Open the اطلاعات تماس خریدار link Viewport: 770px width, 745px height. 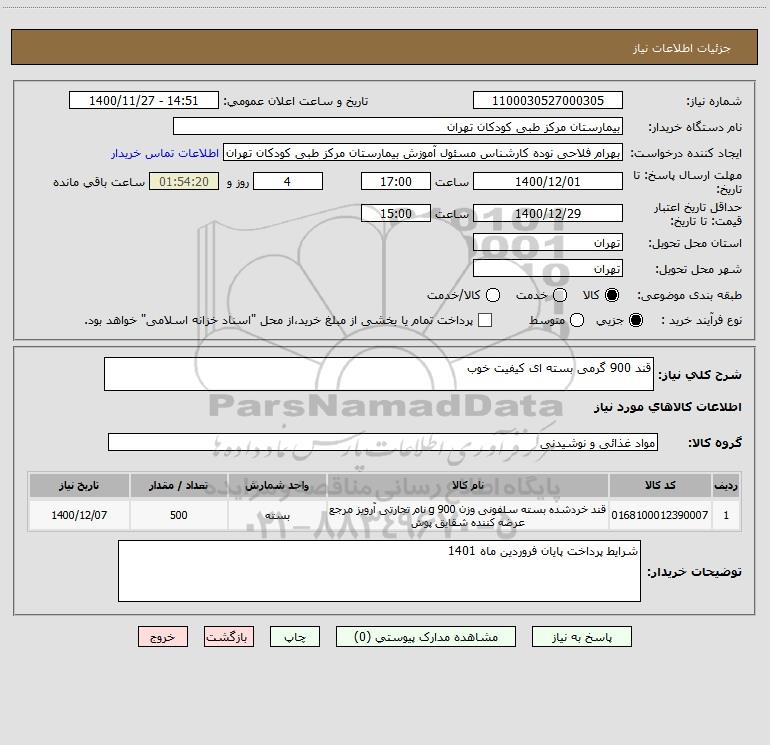coord(165,153)
